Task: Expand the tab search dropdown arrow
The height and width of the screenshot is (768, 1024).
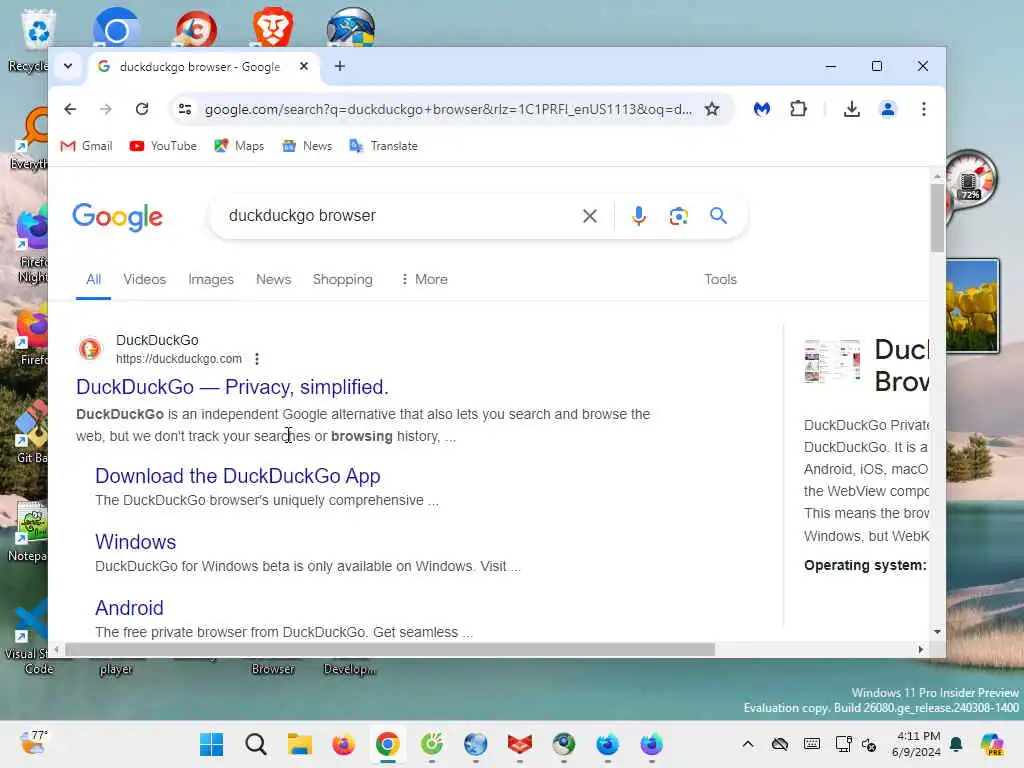Action: coord(68,66)
